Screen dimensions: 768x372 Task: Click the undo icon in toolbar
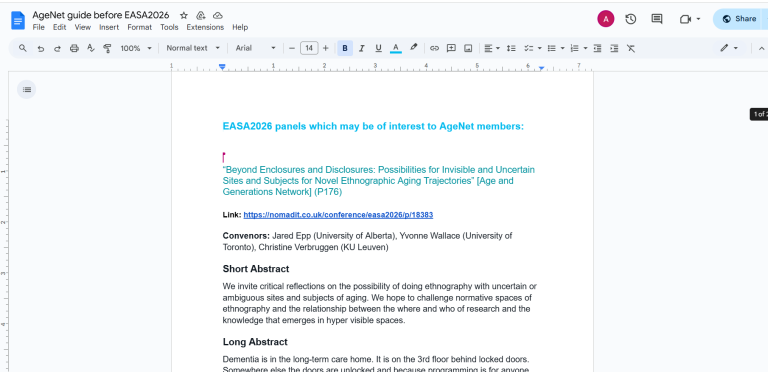coord(41,48)
